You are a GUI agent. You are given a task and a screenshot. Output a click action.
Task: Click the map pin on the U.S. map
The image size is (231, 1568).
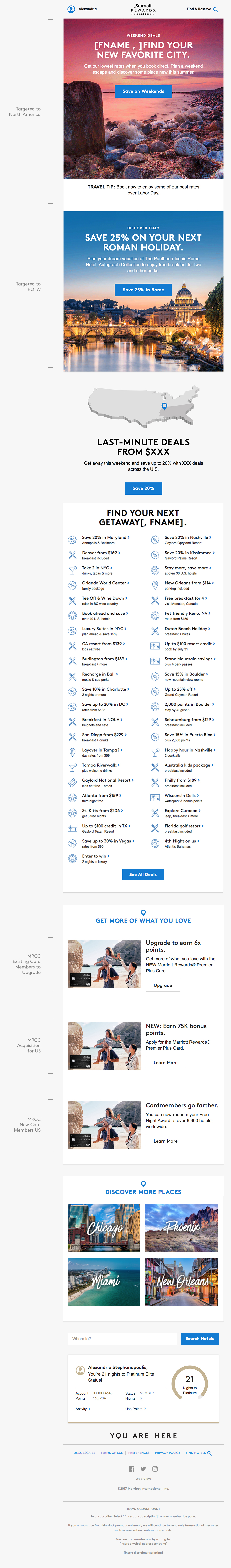(x=164, y=406)
